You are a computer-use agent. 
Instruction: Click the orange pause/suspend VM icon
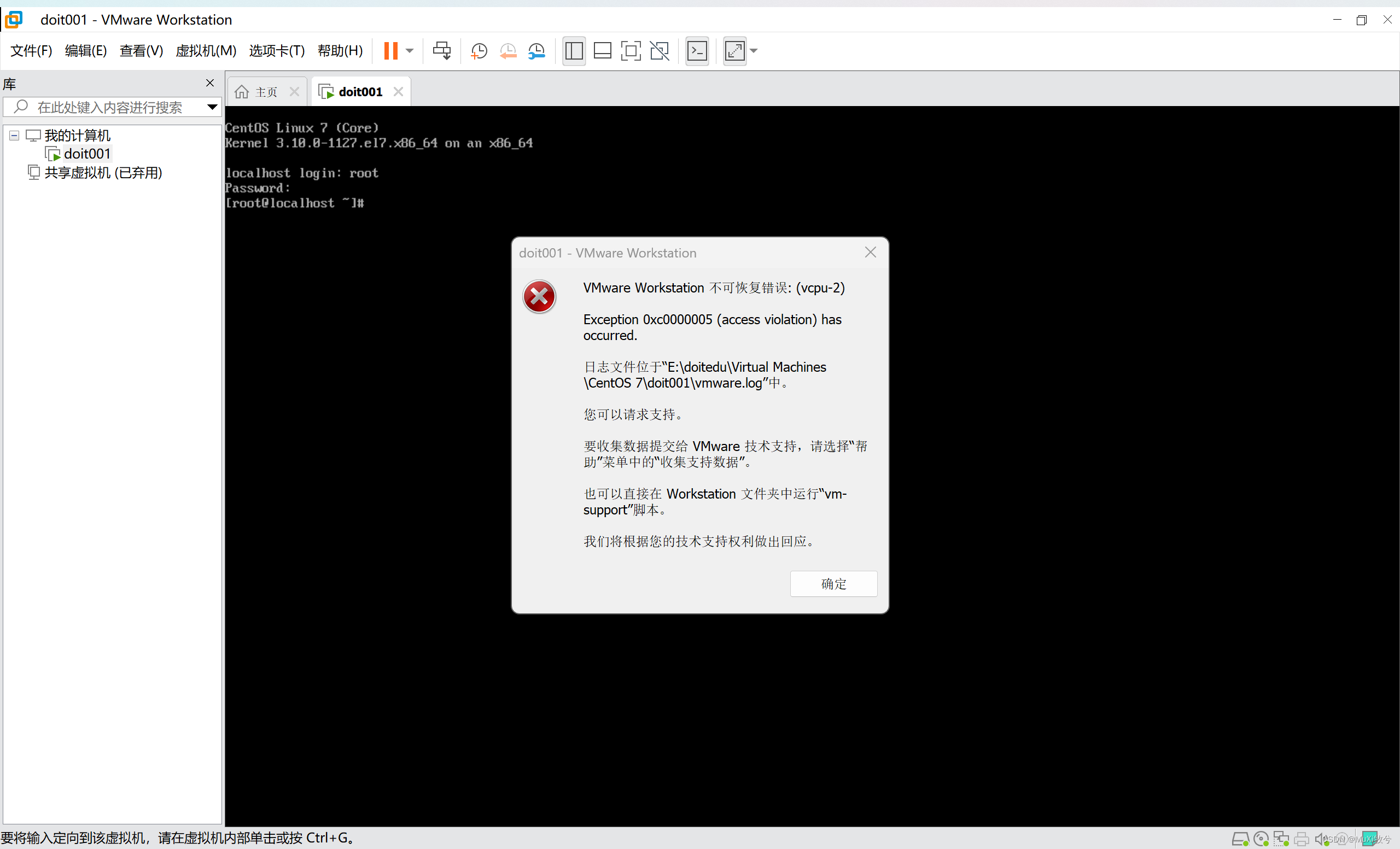pyautogui.click(x=390, y=50)
